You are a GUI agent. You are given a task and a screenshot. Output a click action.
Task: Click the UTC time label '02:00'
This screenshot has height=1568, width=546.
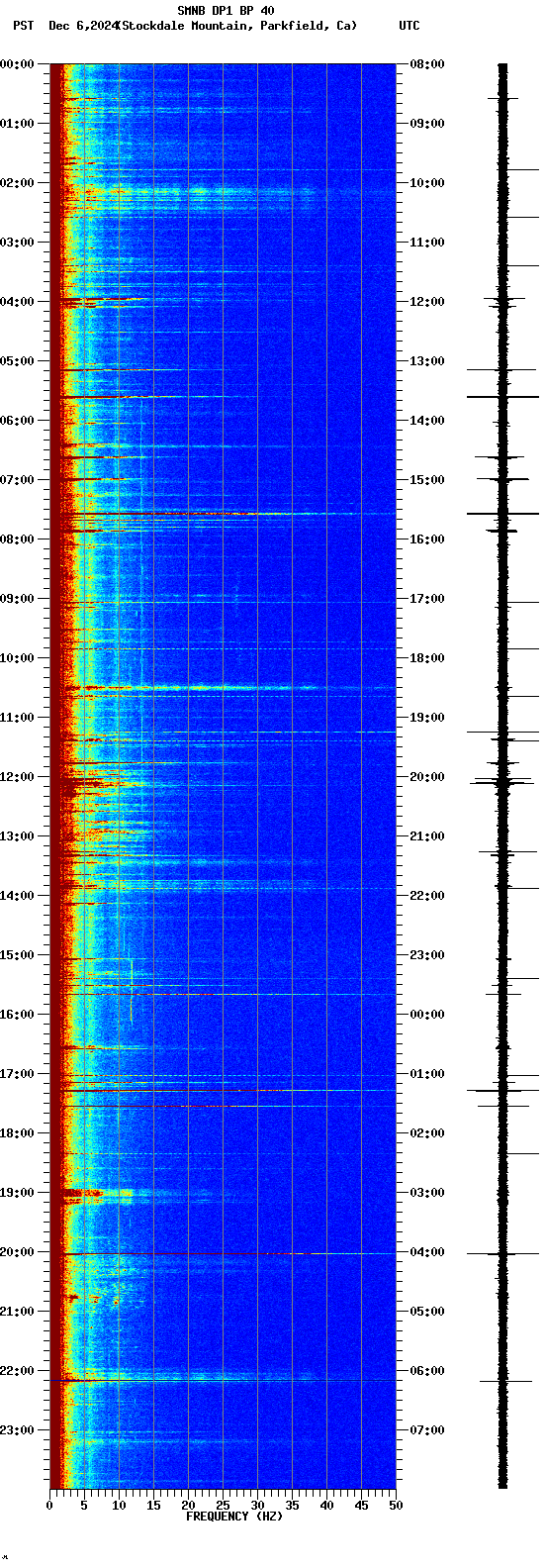pos(427,1133)
